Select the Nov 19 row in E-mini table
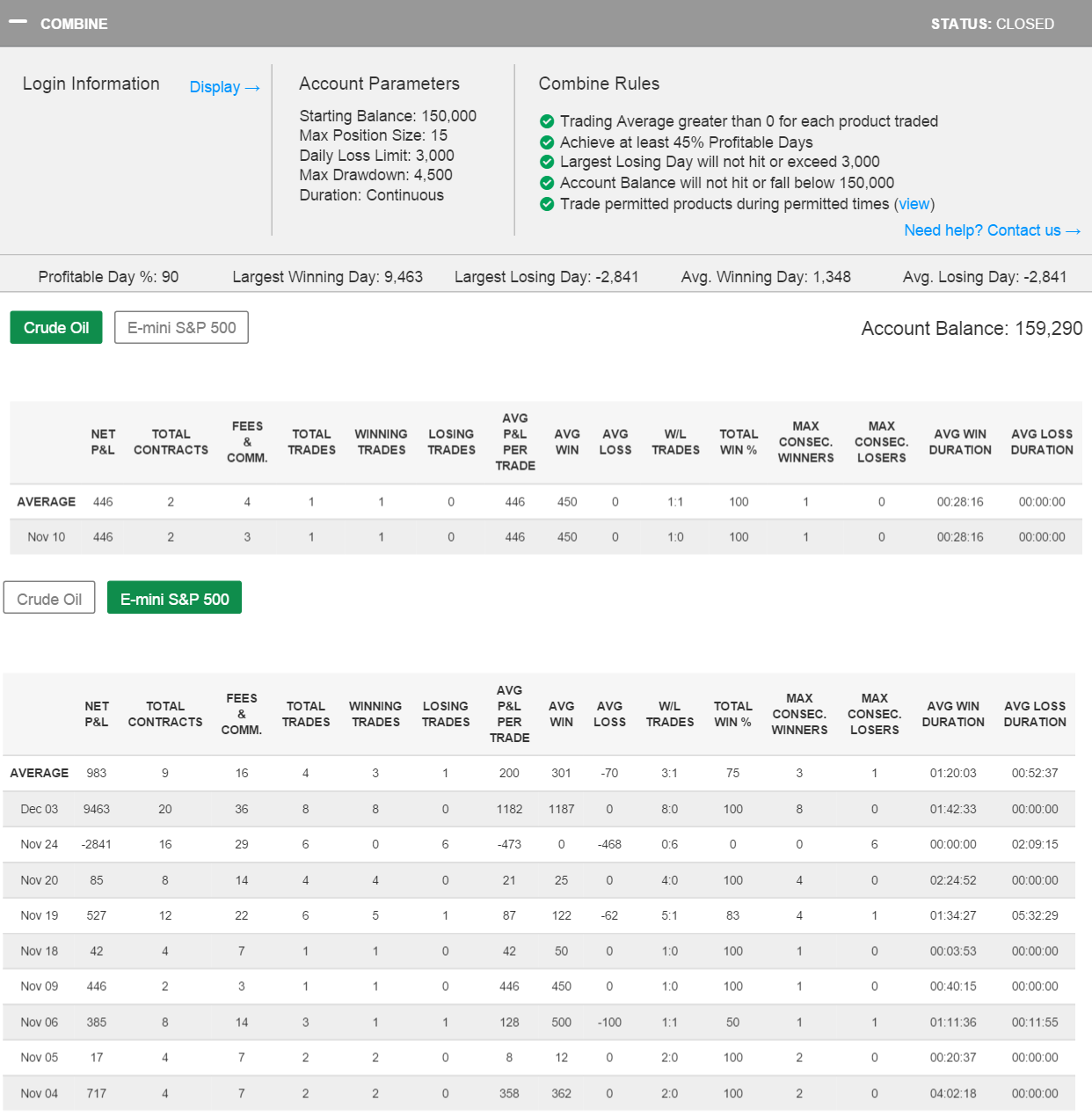This screenshot has width=1092, height=1114. (x=40, y=915)
